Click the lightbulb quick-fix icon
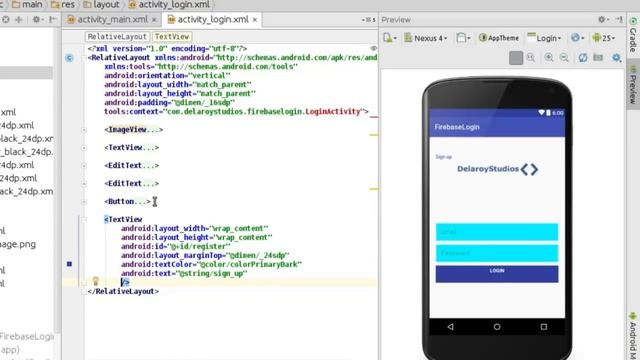640x360 pixels. point(96,281)
